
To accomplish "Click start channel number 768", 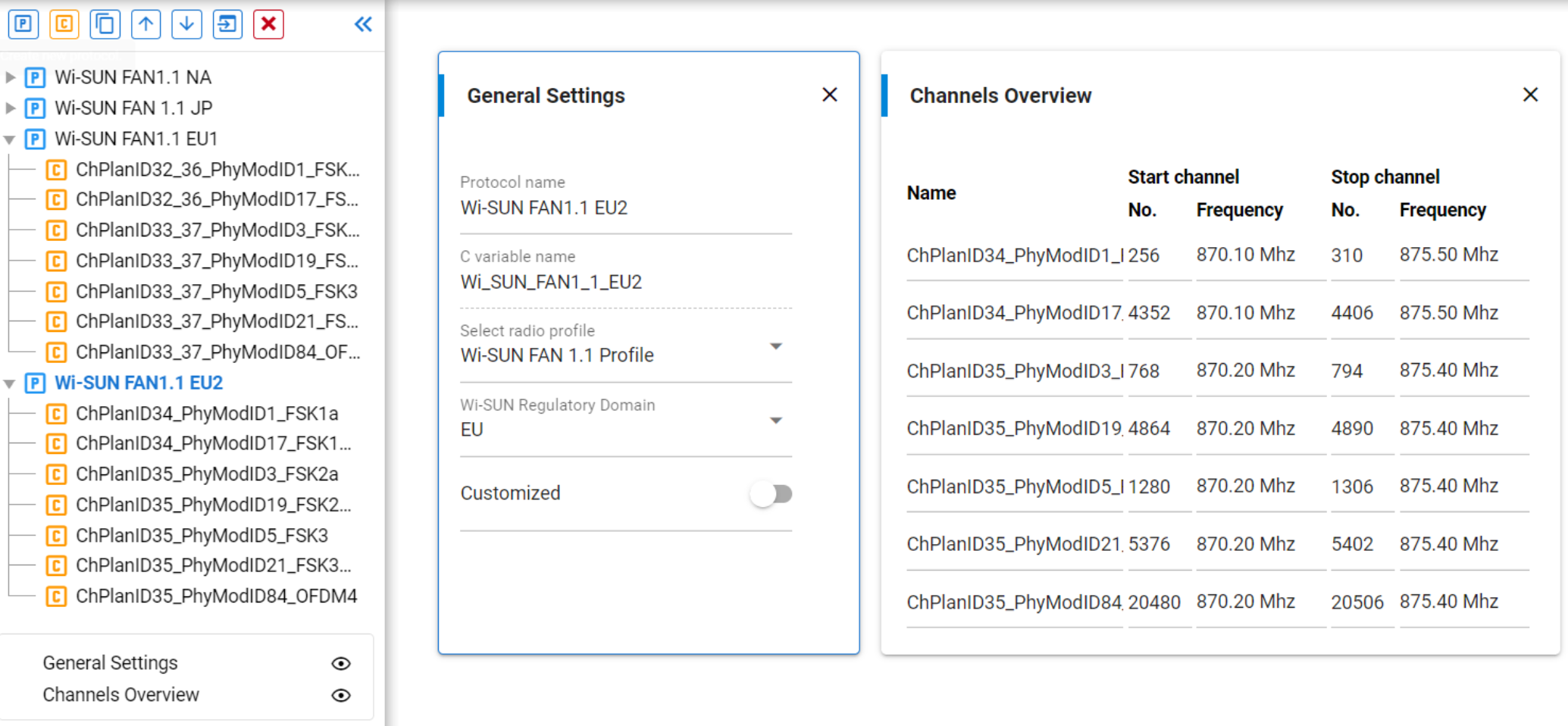I will tap(1144, 371).
